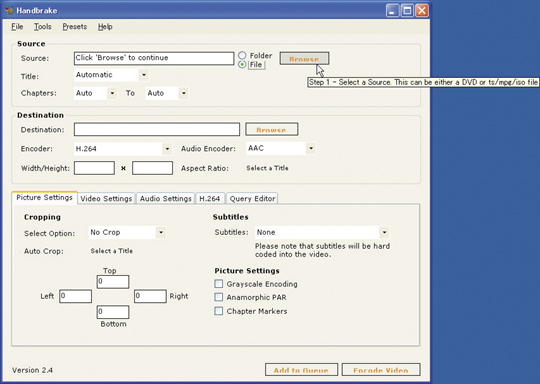
Task: Switch to the Audio Settings tab
Action: [x=165, y=199]
